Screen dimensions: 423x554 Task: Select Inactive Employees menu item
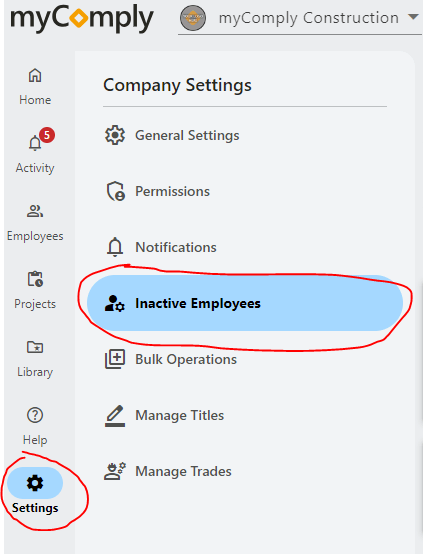pyautogui.click(x=245, y=303)
